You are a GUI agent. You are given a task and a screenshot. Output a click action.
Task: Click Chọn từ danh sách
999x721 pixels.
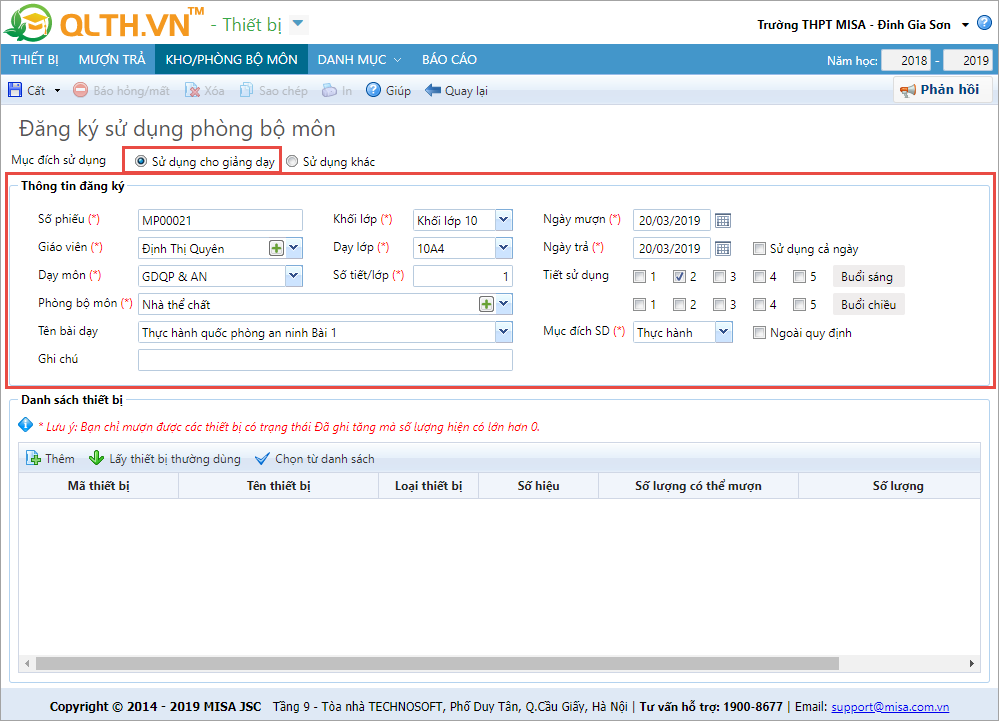coord(315,459)
